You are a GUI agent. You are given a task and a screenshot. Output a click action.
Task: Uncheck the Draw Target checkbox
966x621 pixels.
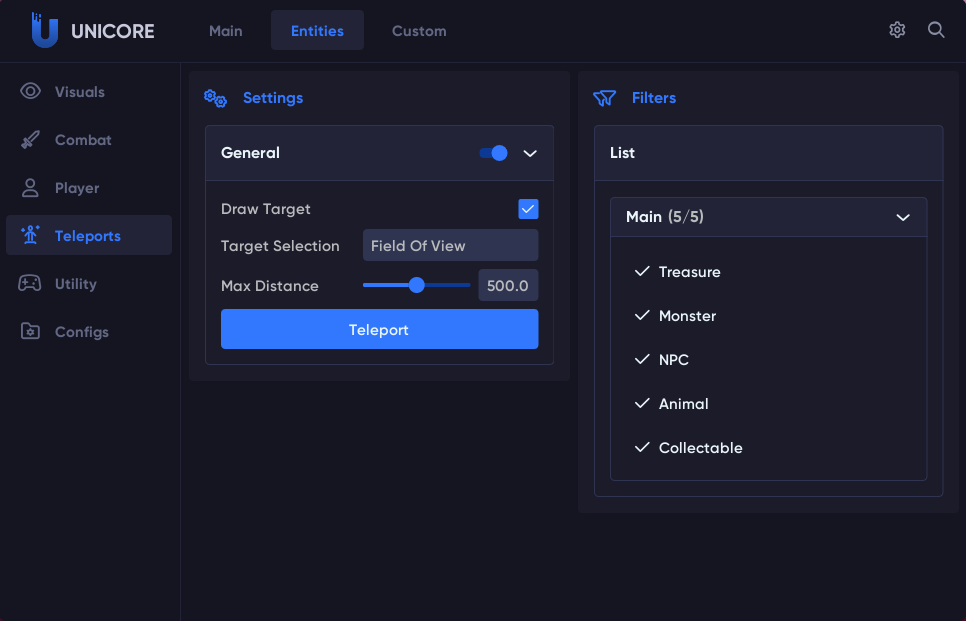(528, 209)
